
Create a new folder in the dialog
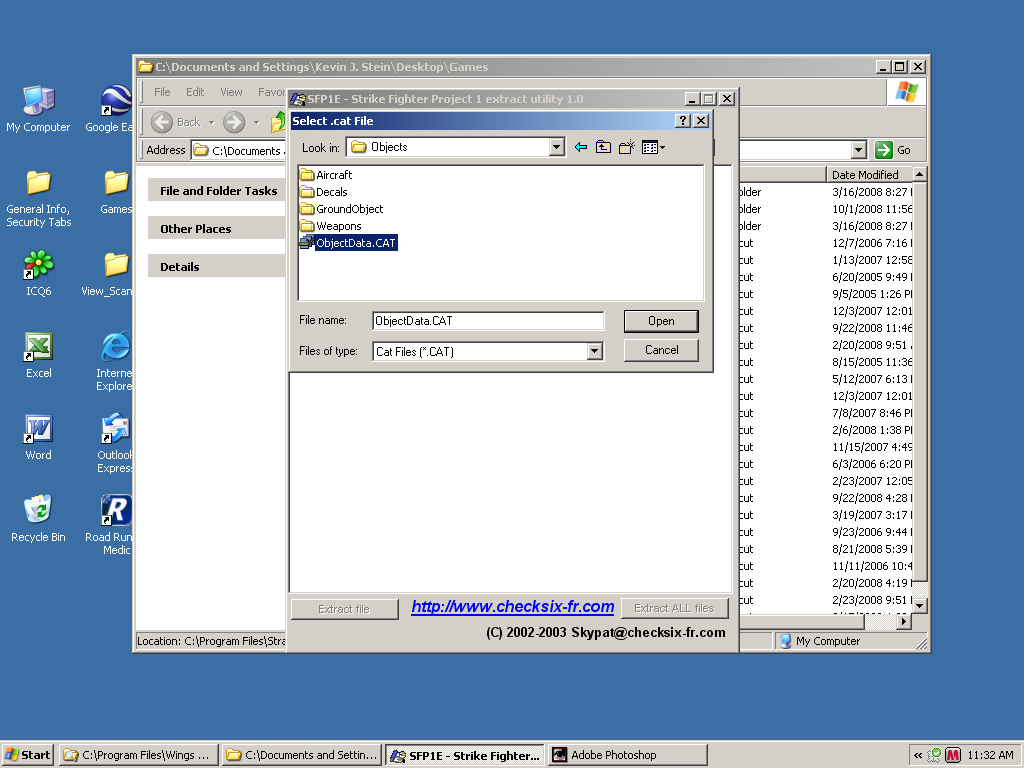coord(626,148)
